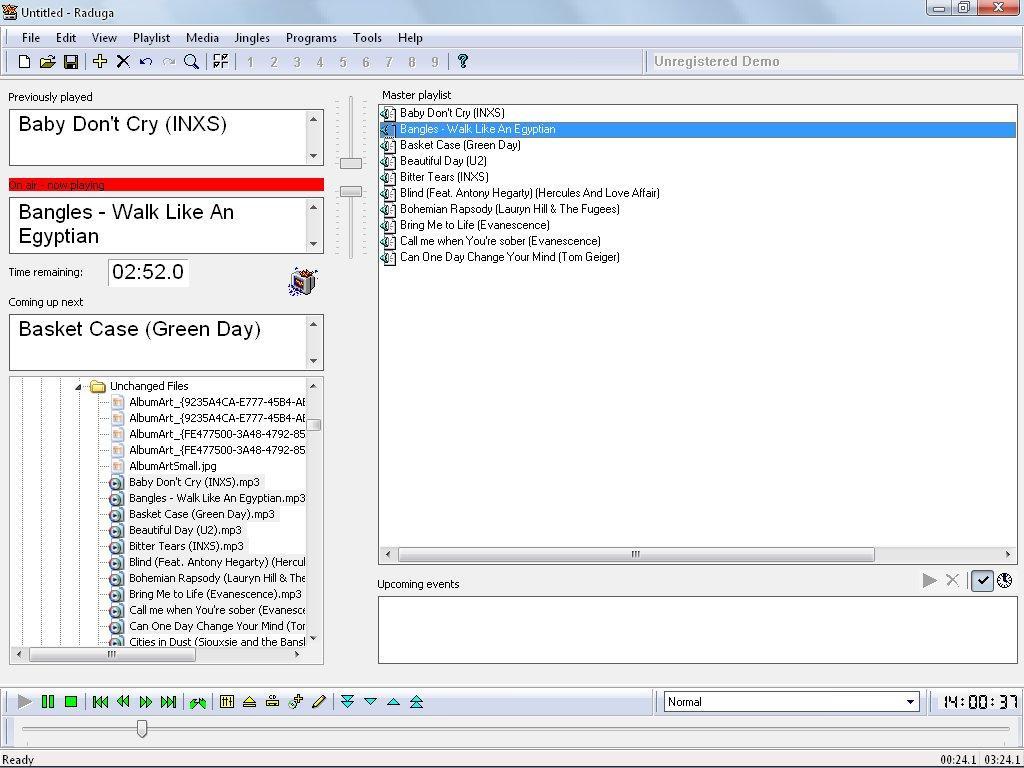Click the magnifying glass search icon
This screenshot has height=768, width=1024.
click(x=191, y=62)
